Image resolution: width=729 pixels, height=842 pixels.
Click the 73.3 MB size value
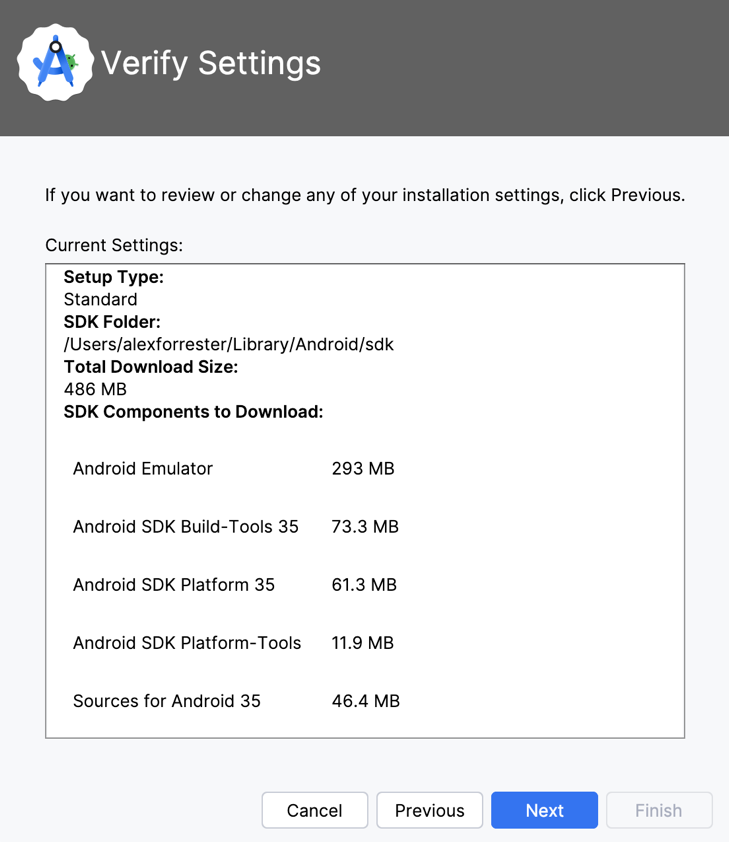(x=365, y=526)
